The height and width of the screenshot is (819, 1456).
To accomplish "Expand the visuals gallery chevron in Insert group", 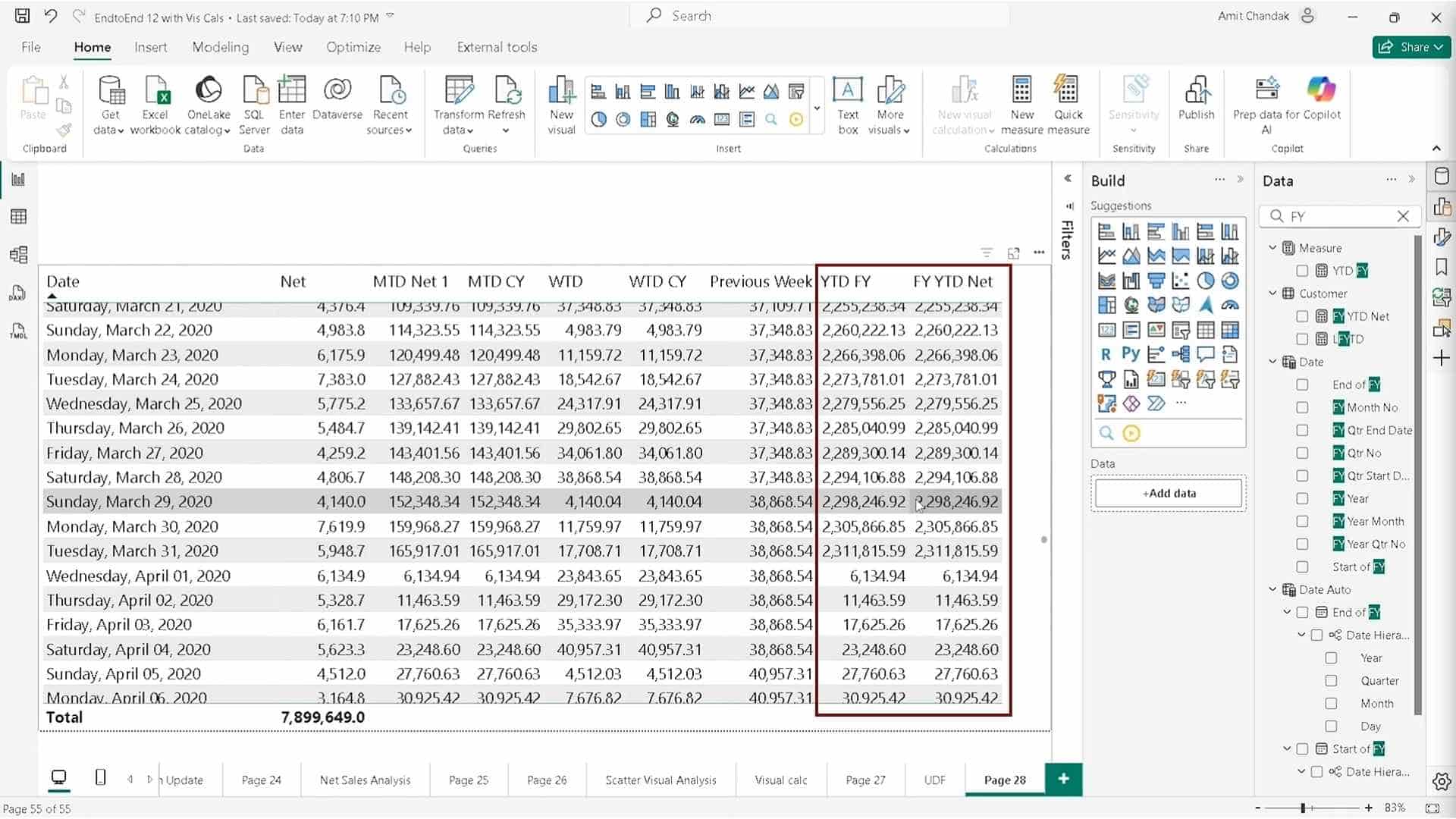I will click(x=817, y=108).
